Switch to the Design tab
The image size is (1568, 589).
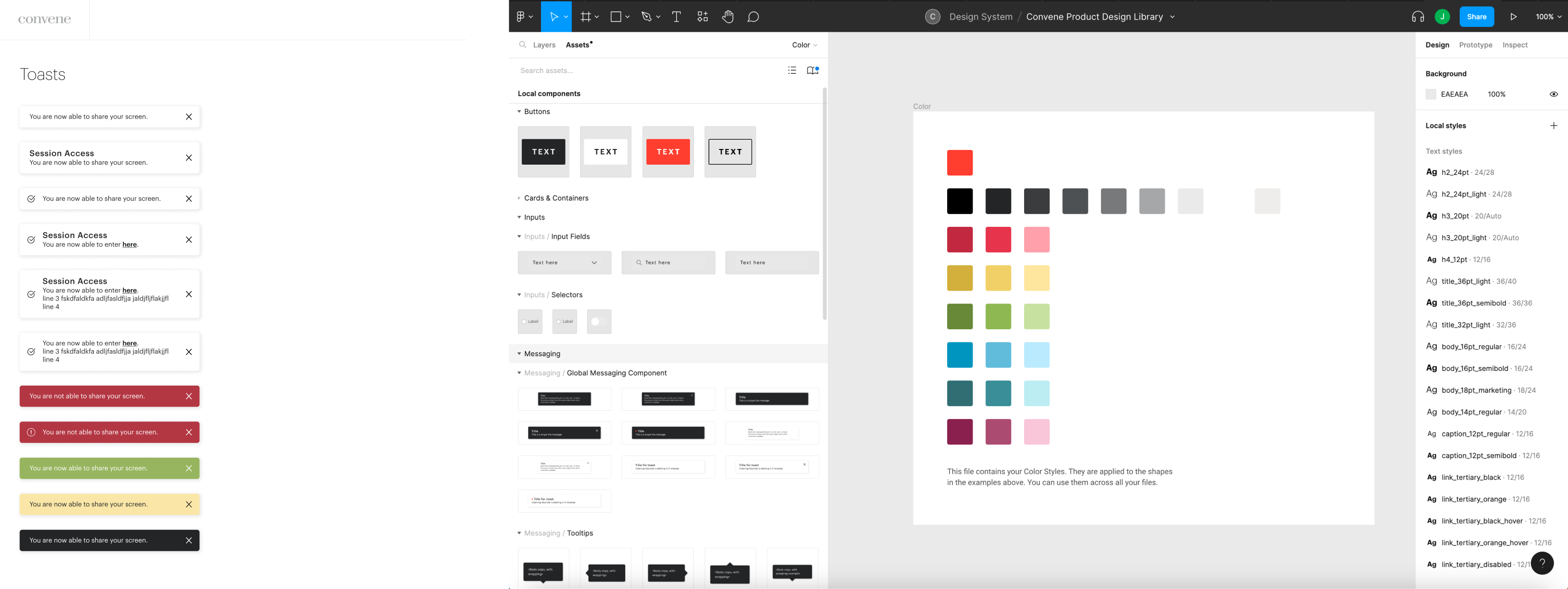pyautogui.click(x=1437, y=45)
